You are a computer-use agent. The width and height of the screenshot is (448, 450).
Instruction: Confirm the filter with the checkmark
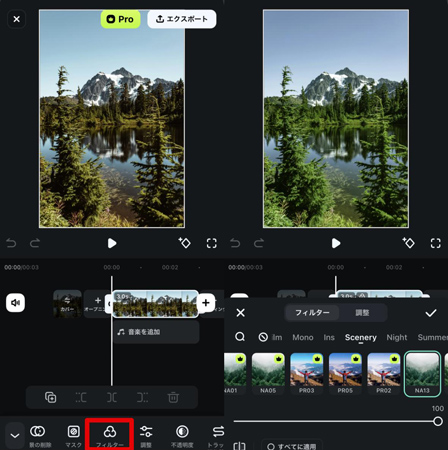[431, 313]
